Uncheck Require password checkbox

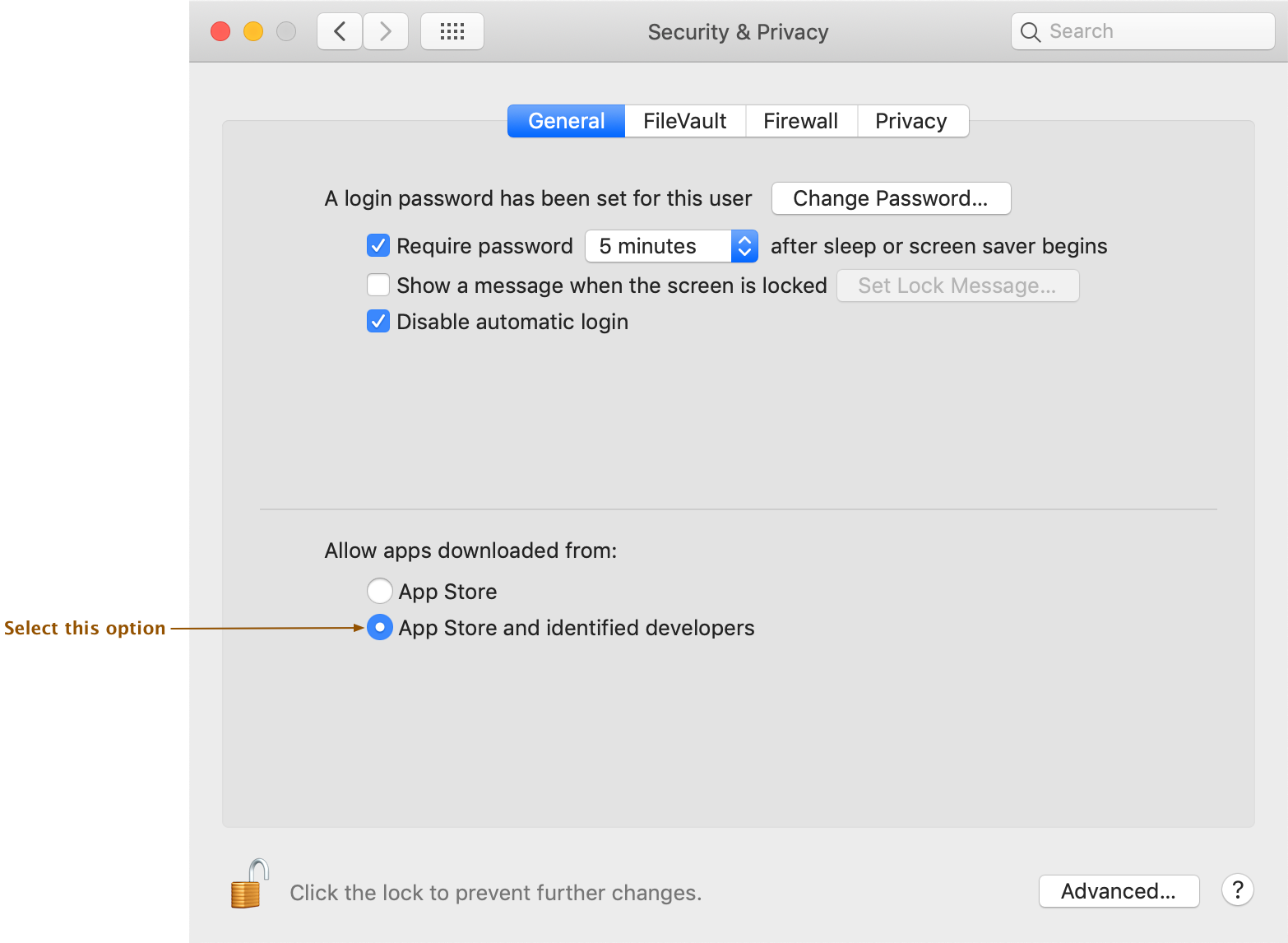[x=378, y=245]
